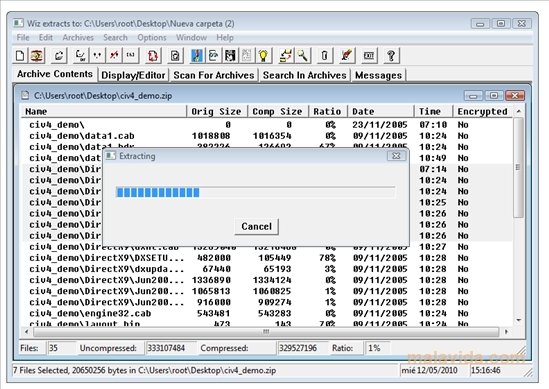Click the file list scroll-down arrow
Image resolution: width=549 pixels, height=389 pixels.
click(x=519, y=320)
